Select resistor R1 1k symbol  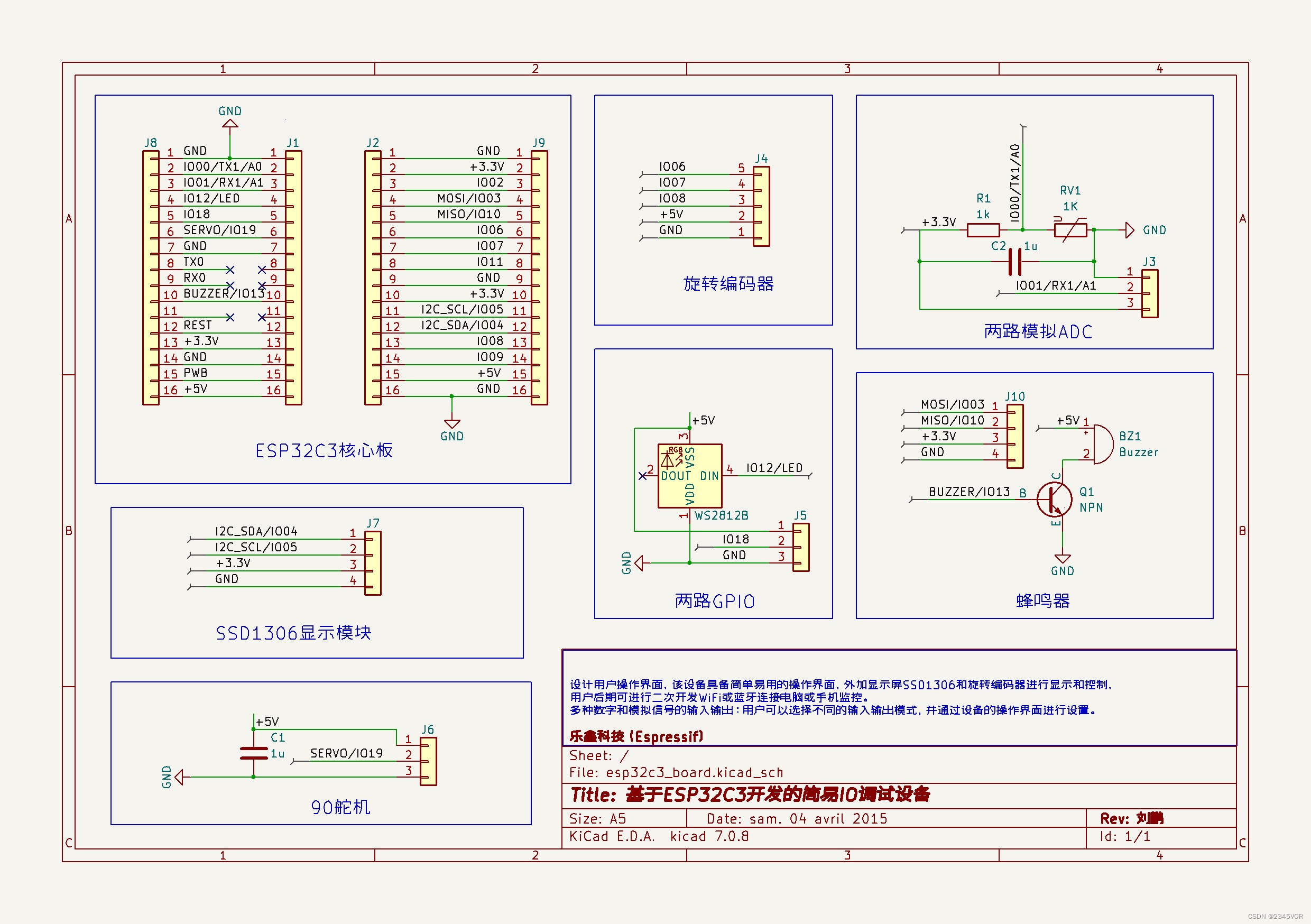(x=983, y=230)
